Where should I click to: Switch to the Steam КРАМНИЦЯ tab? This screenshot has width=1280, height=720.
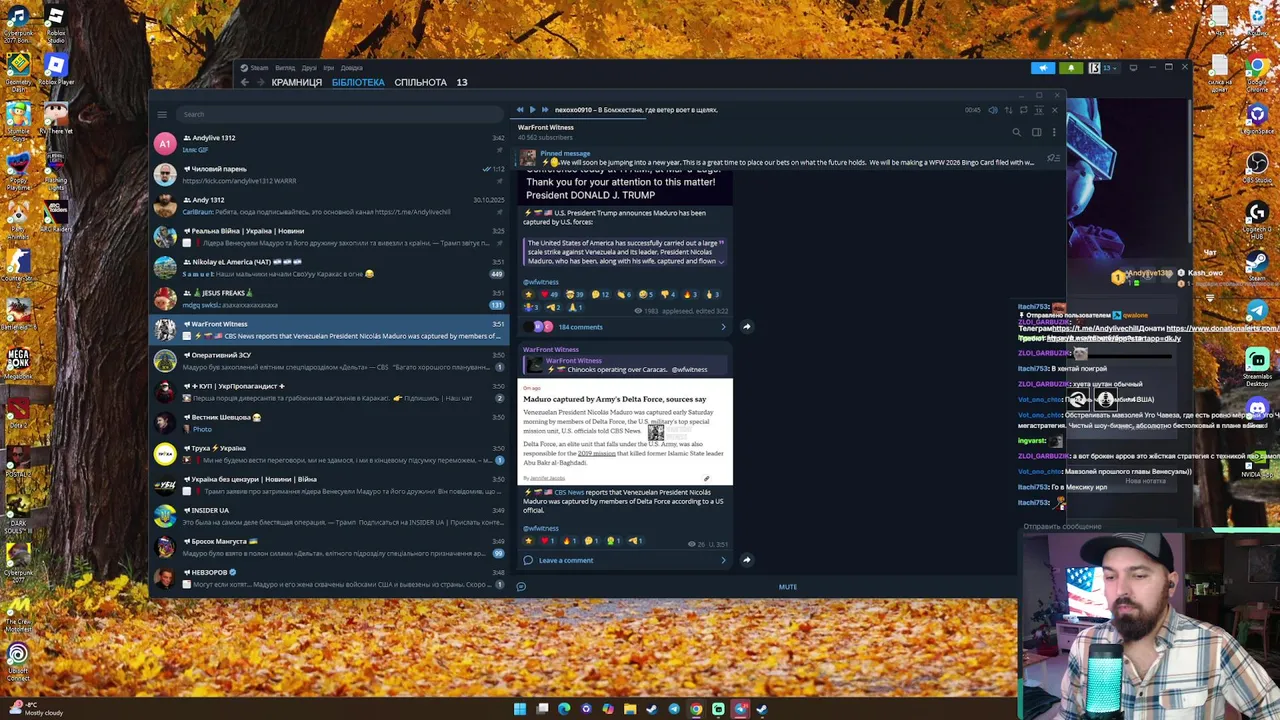point(297,82)
